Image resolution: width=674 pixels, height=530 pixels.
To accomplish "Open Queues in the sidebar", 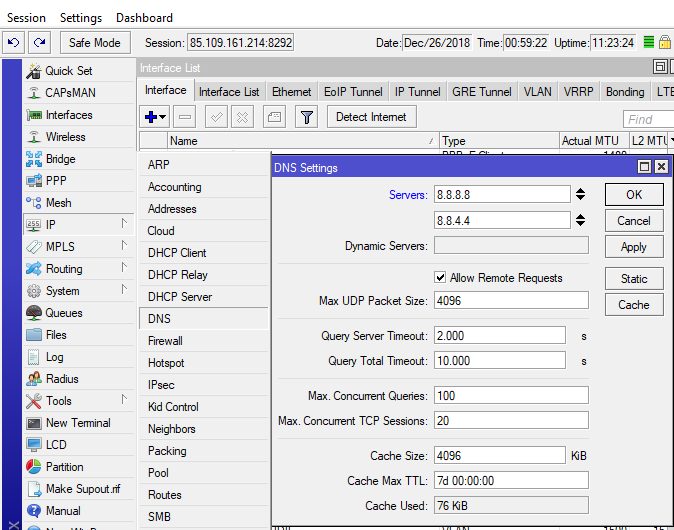I will (80, 313).
